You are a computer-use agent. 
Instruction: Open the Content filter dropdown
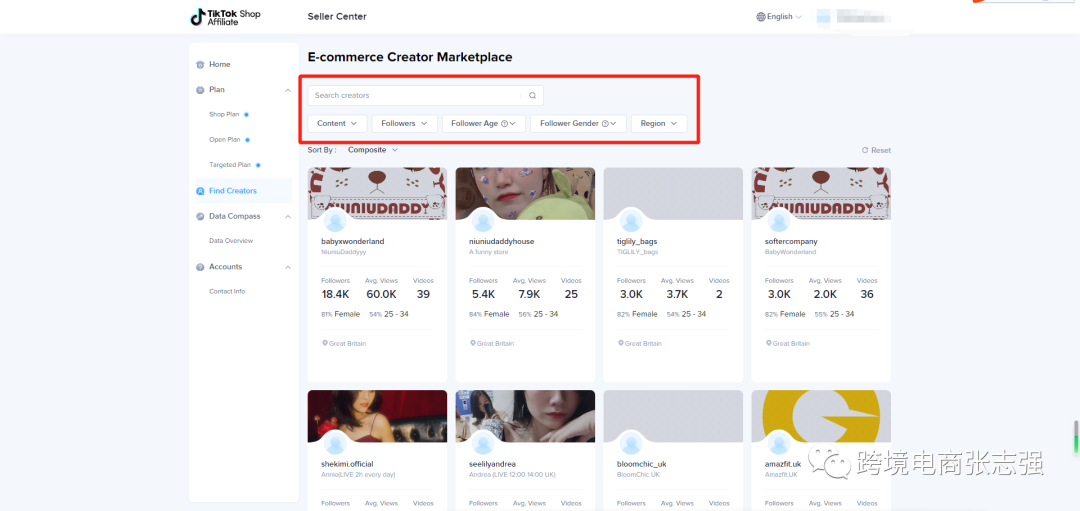click(337, 124)
